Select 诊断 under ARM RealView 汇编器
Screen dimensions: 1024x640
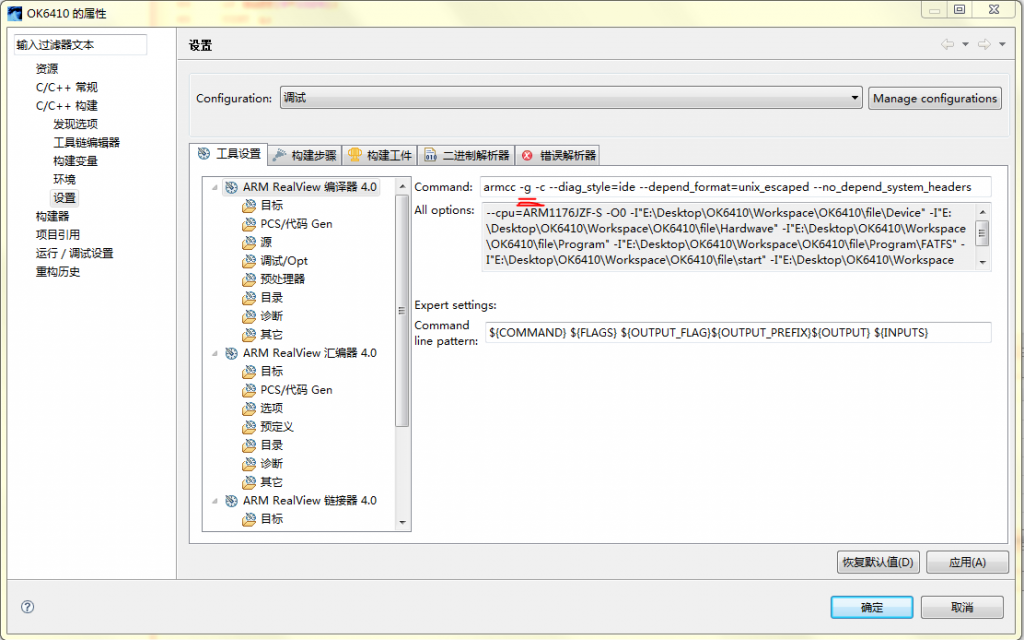click(x=272, y=464)
